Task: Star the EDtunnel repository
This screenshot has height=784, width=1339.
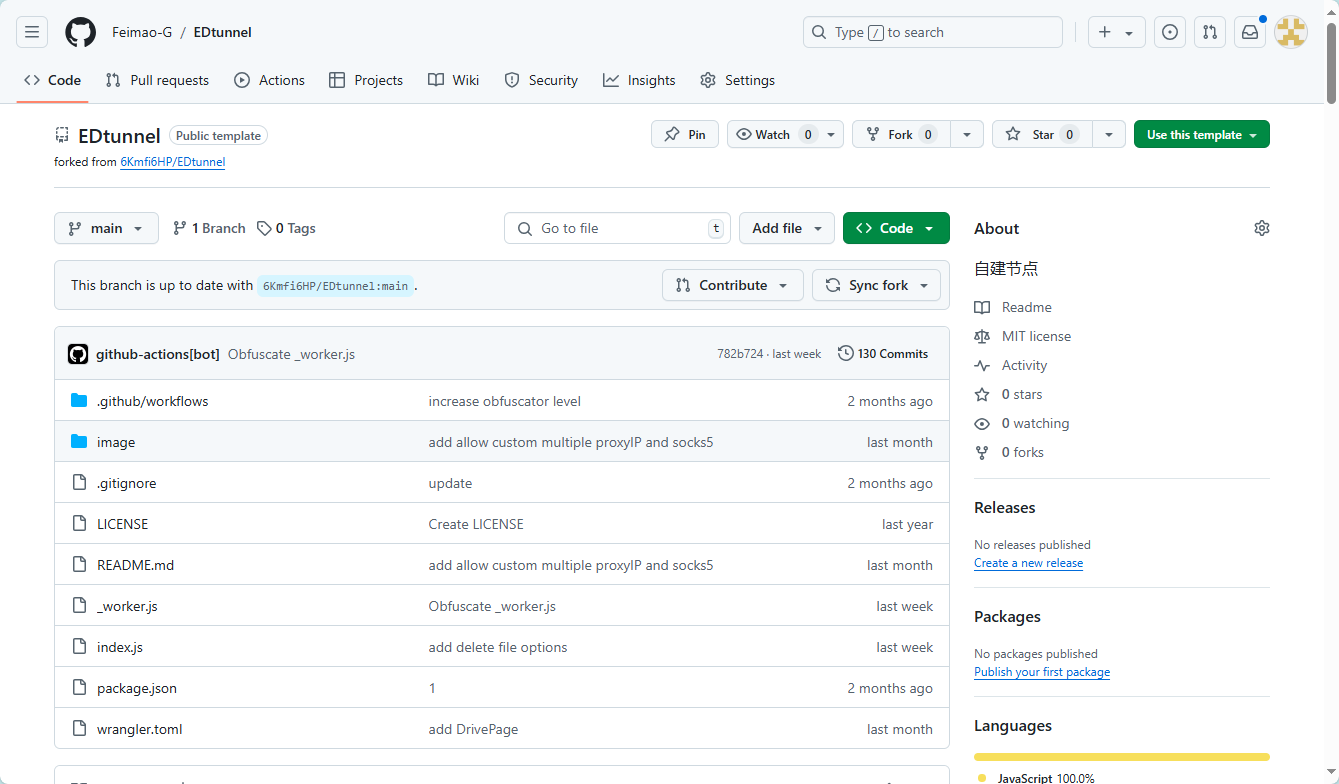Action: (1042, 134)
